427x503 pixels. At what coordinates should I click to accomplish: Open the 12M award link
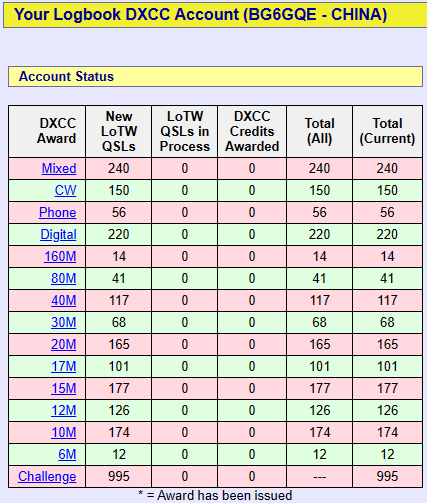(64, 410)
